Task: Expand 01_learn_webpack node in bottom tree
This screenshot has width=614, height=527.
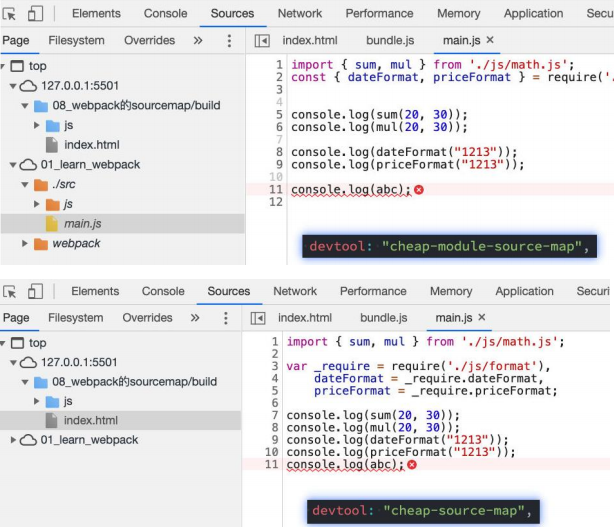Action: pyautogui.click(x=13, y=440)
